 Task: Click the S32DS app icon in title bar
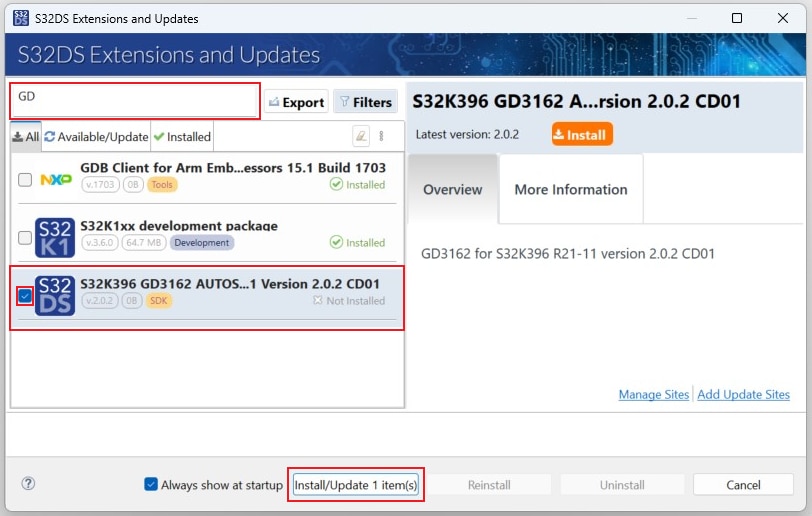click(20, 18)
